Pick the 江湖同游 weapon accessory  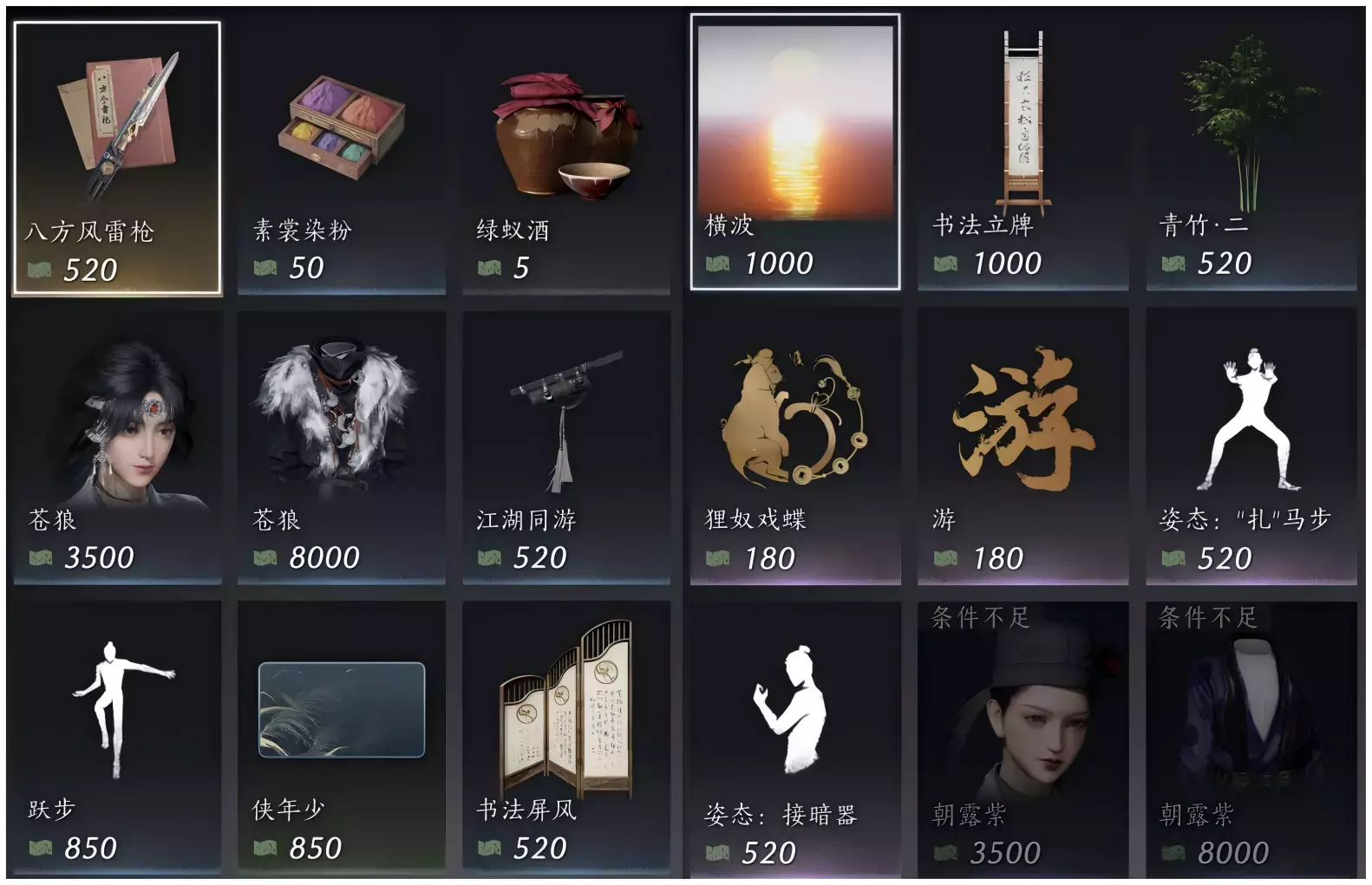click(566, 447)
